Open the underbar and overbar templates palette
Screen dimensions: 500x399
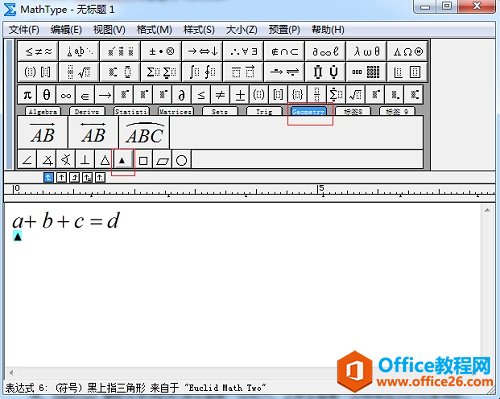coord(243,72)
